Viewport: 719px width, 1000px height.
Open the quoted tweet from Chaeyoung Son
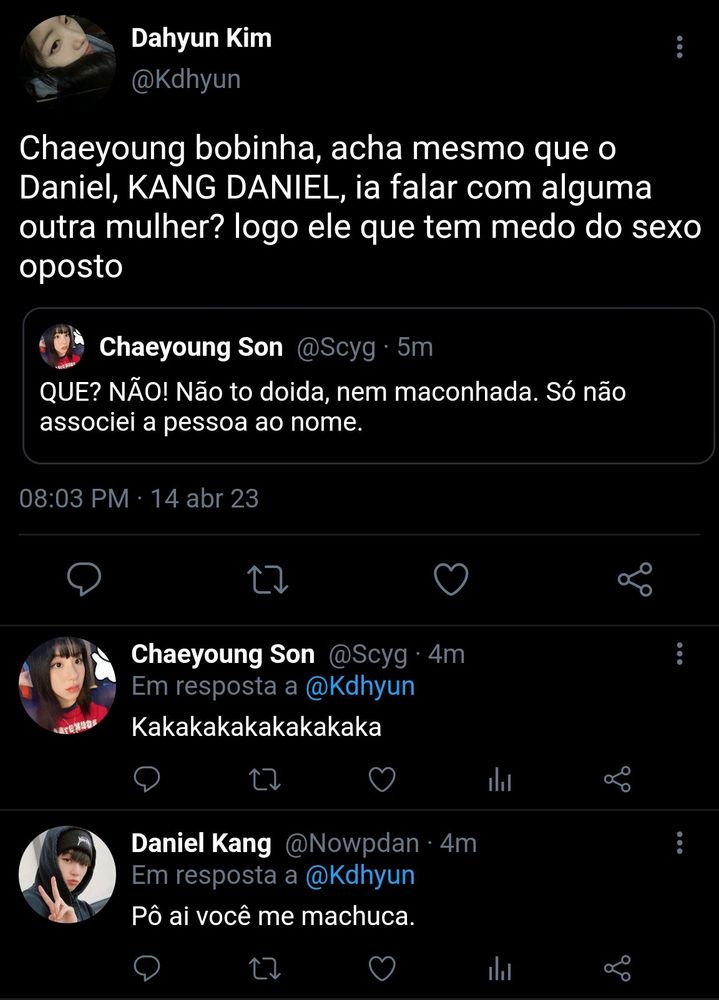(367, 399)
